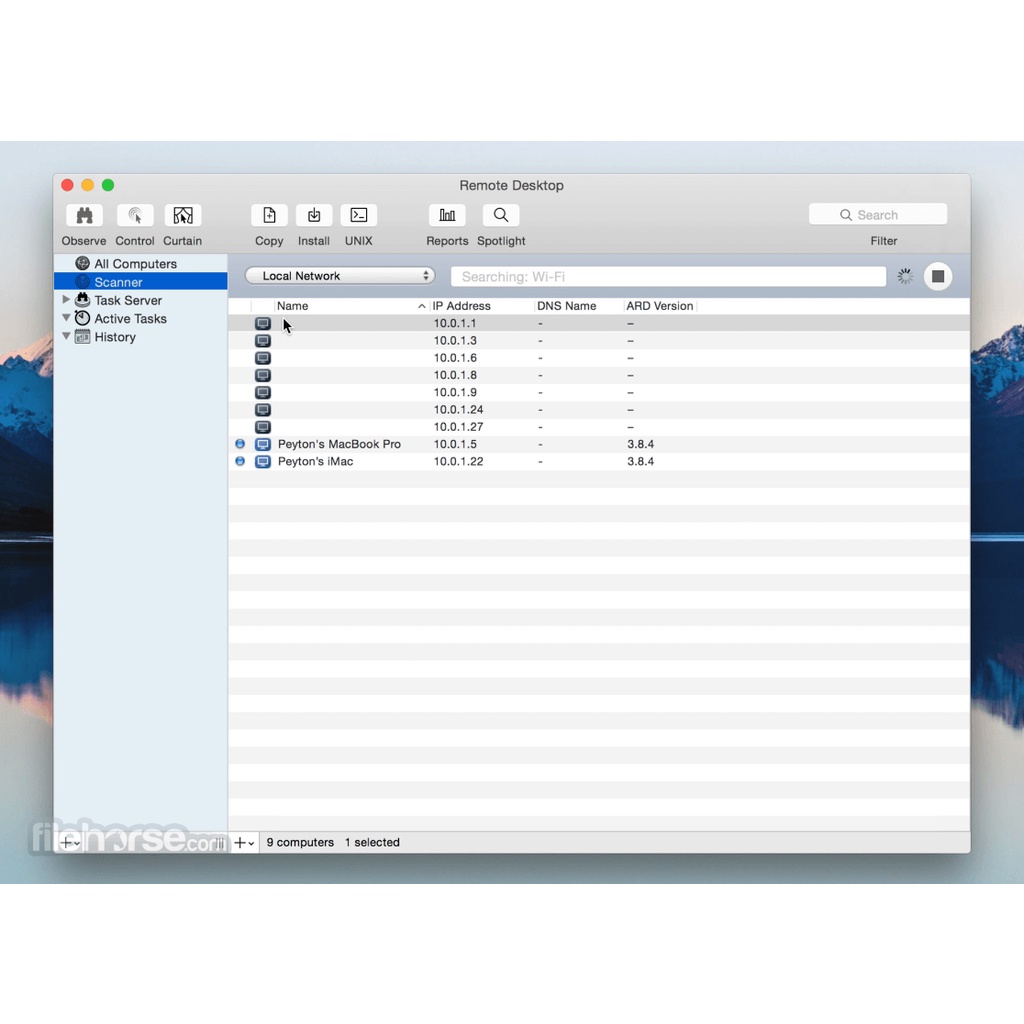
Task: Start a Spotlight search
Action: pos(501,216)
